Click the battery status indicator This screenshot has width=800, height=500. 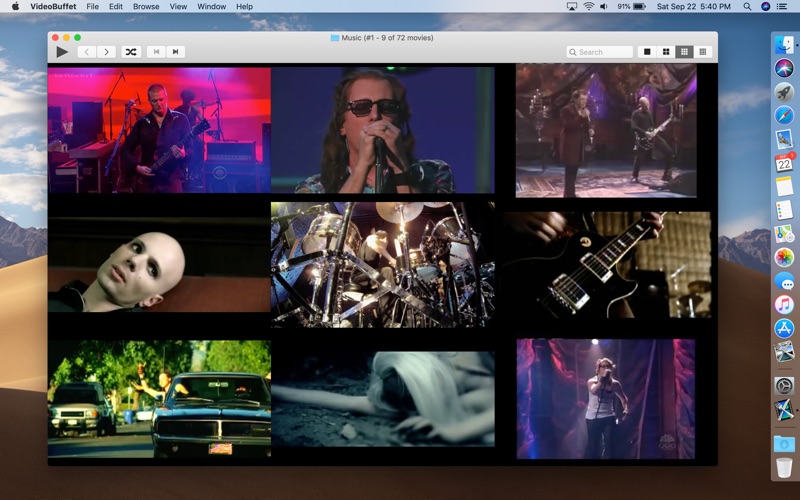point(631,7)
